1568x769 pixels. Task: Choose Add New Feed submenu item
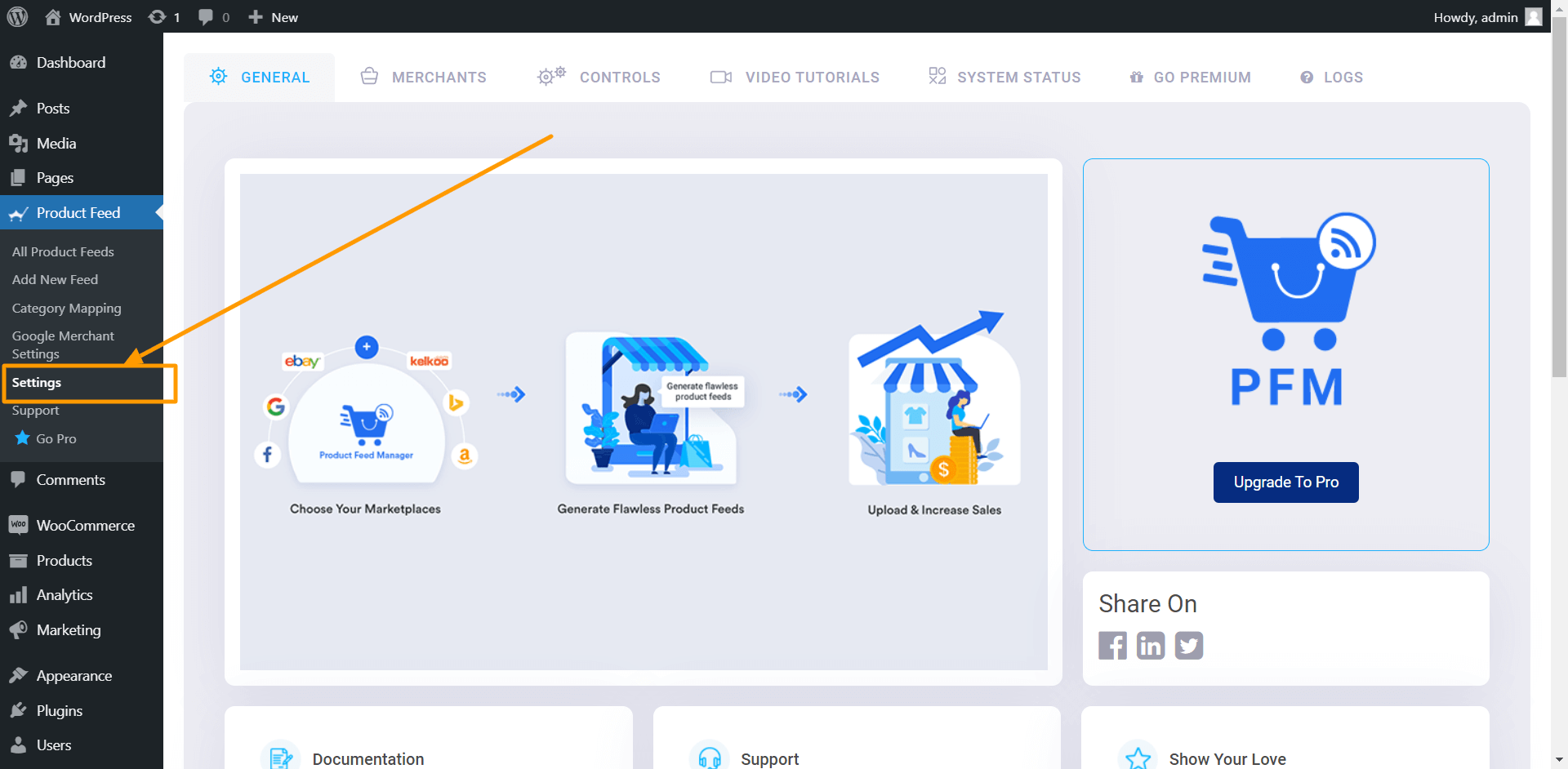tap(55, 279)
